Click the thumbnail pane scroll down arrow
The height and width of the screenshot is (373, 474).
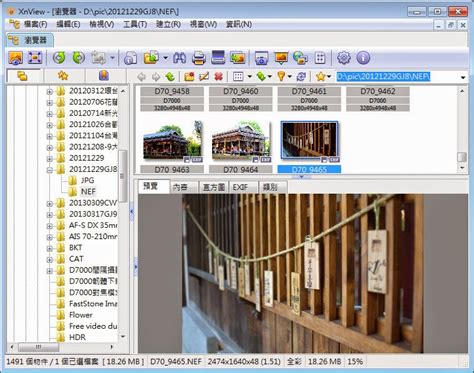[x=462, y=168]
